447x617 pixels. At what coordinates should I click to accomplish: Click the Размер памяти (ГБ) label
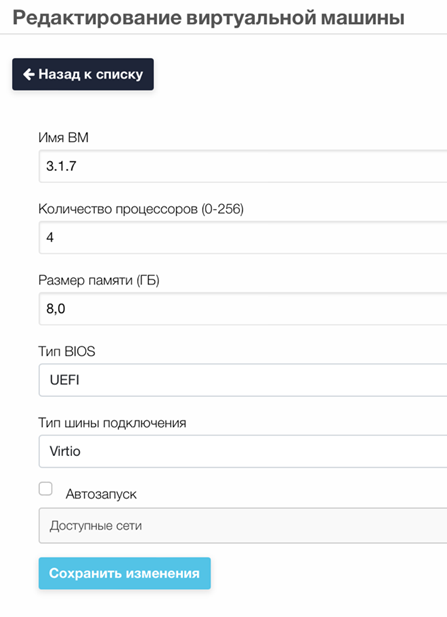[x=99, y=280]
